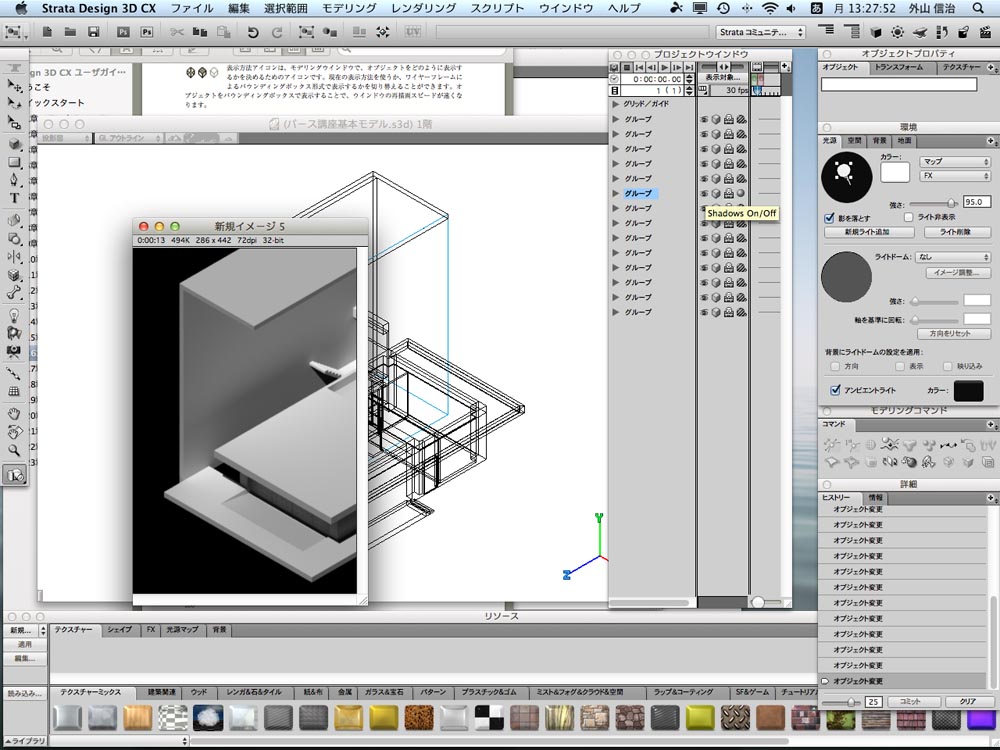Screen dimensions: 1000x750
Task: Switch to the トランスフォーム tab
Action: [901, 68]
